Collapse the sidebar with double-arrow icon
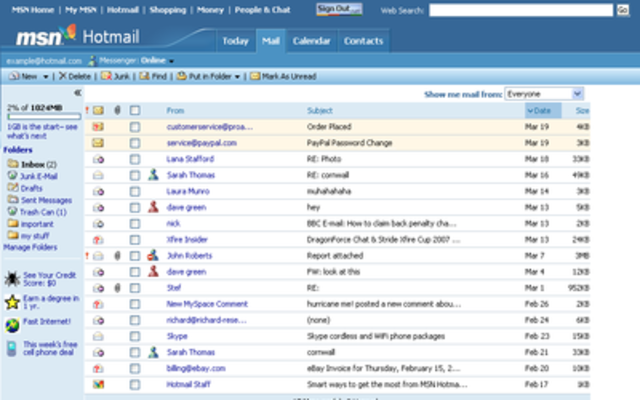Screen dimensions: 640x400 tap(78, 93)
